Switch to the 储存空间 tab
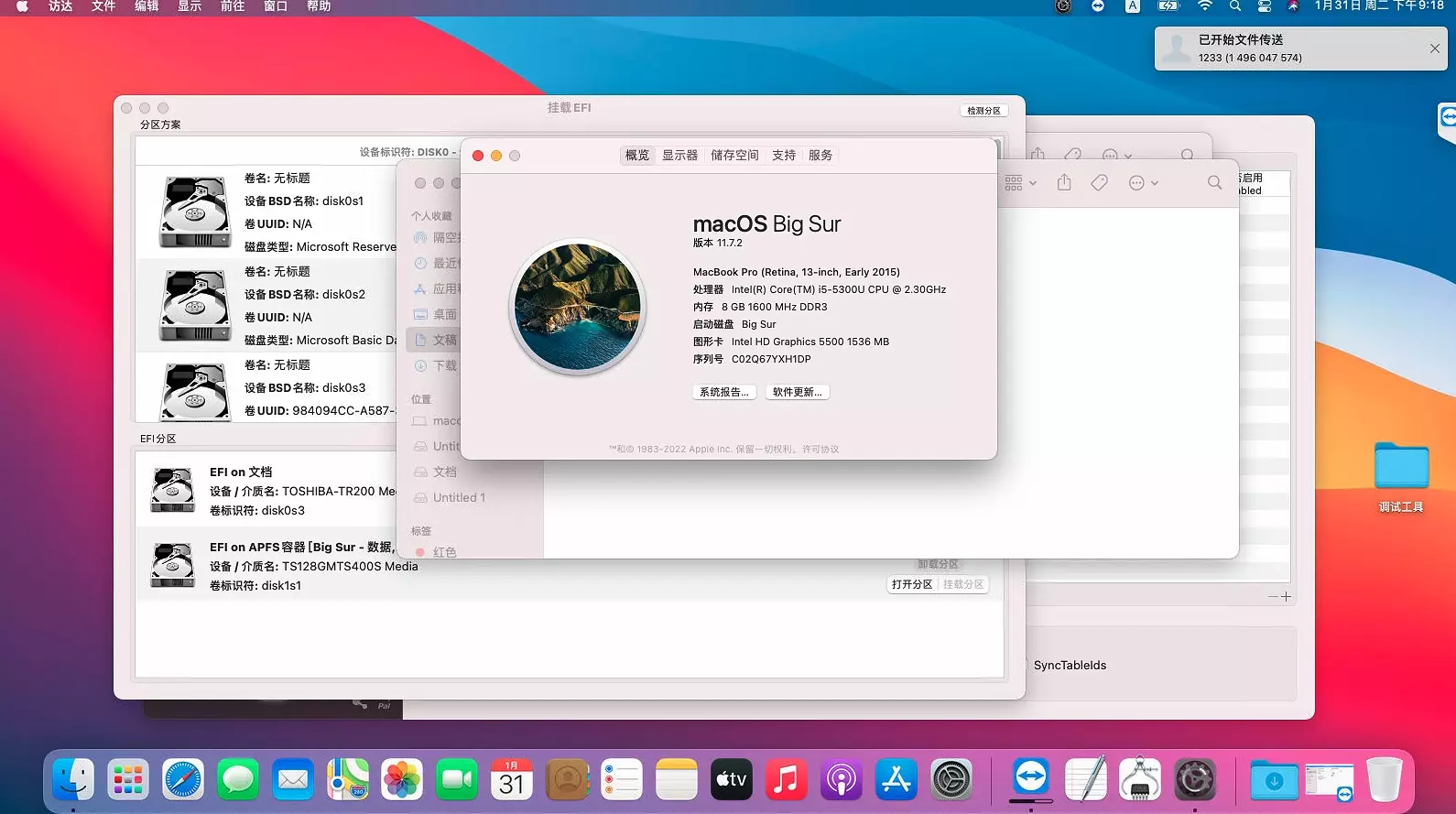 [x=734, y=156]
